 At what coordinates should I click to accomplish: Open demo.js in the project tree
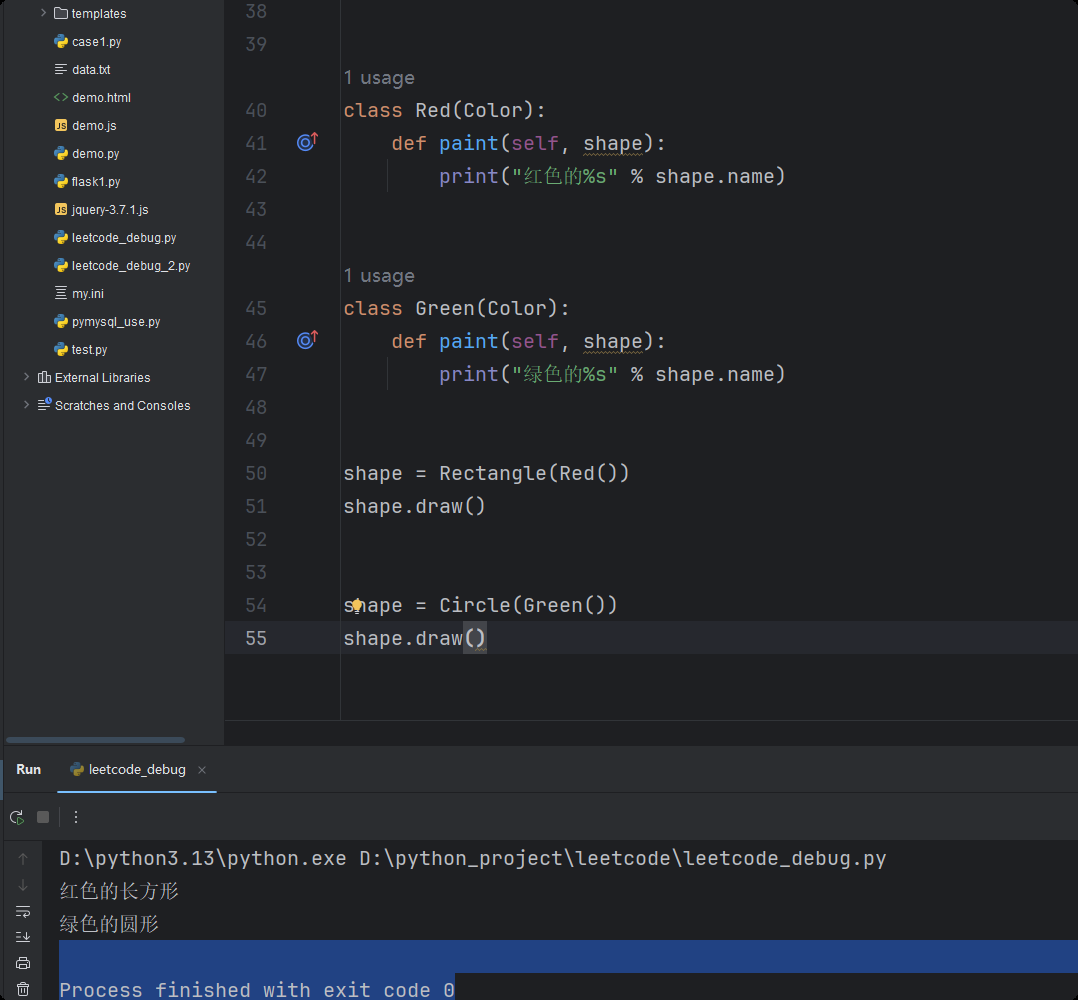point(85,126)
